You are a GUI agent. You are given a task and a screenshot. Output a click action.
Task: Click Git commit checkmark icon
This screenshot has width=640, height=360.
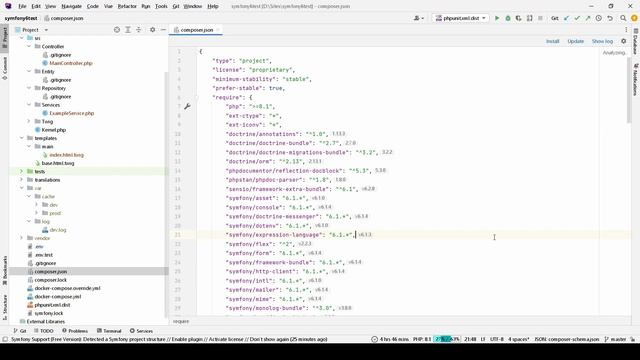577,18
